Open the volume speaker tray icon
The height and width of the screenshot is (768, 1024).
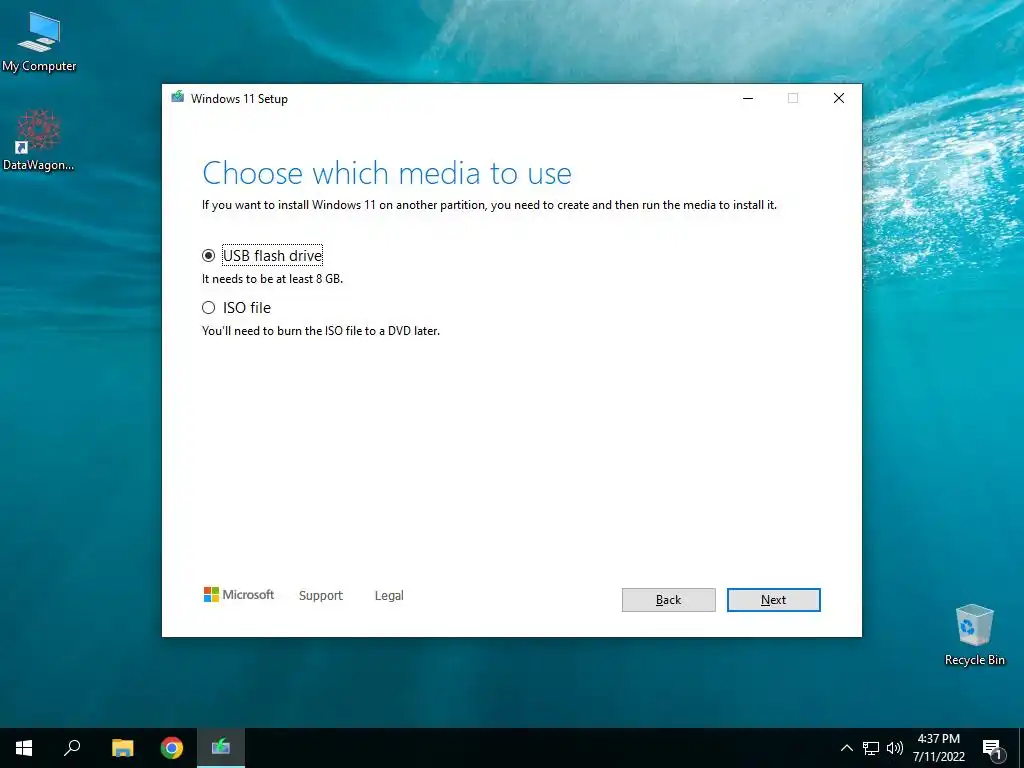click(895, 748)
